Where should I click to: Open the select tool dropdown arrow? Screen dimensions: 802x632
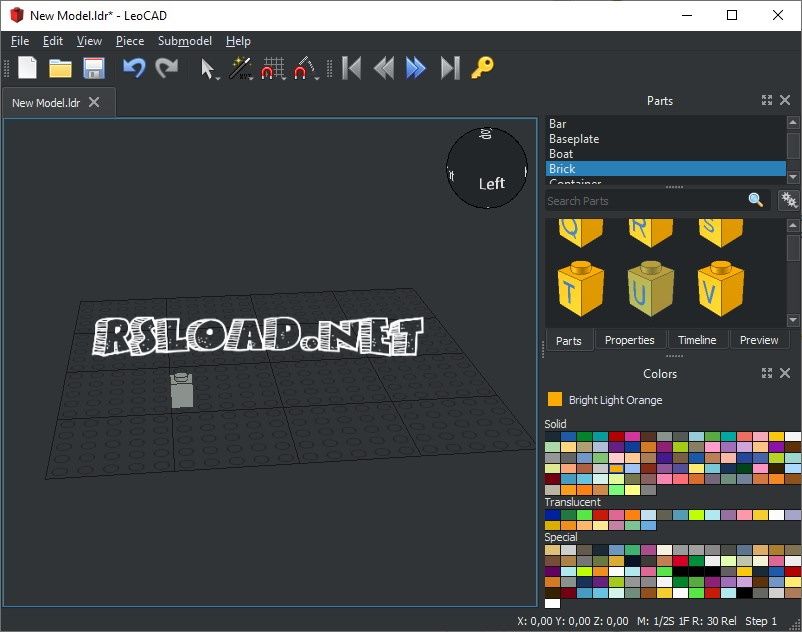[218, 77]
